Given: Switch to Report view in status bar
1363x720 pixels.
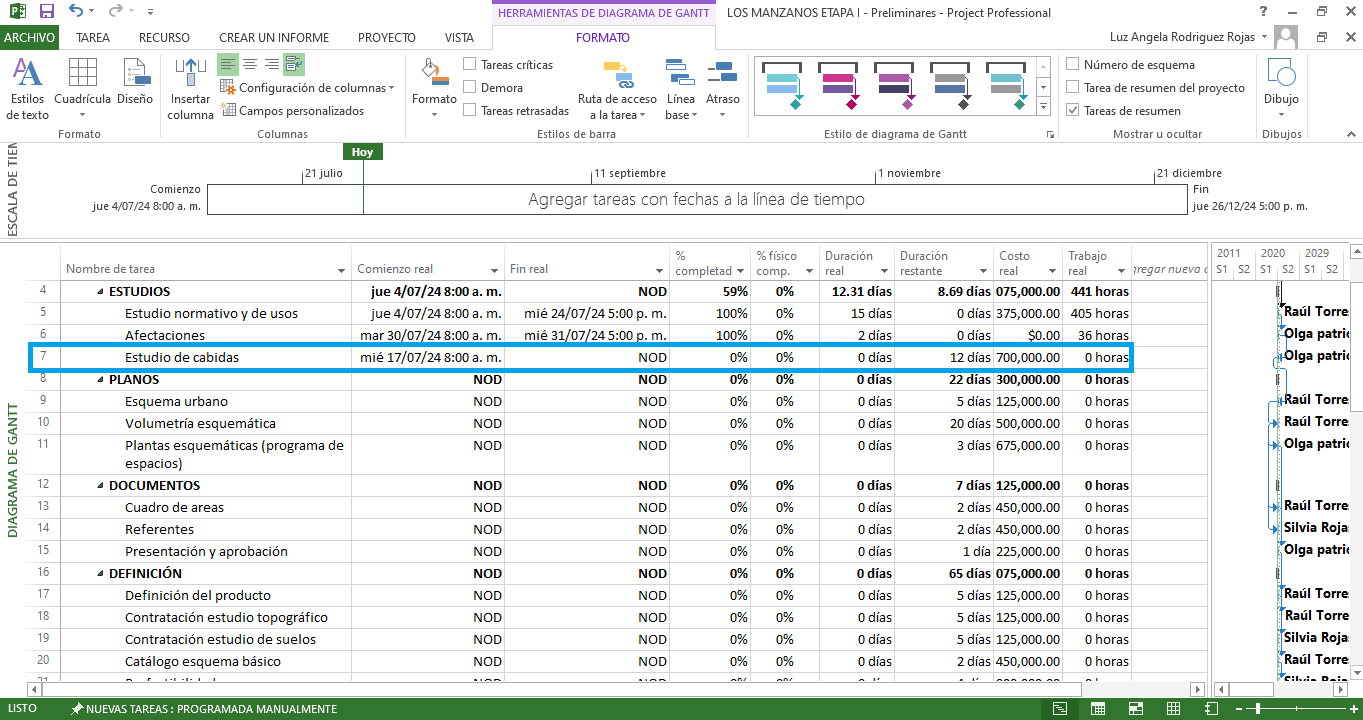Looking at the screenshot, I should point(1212,709).
